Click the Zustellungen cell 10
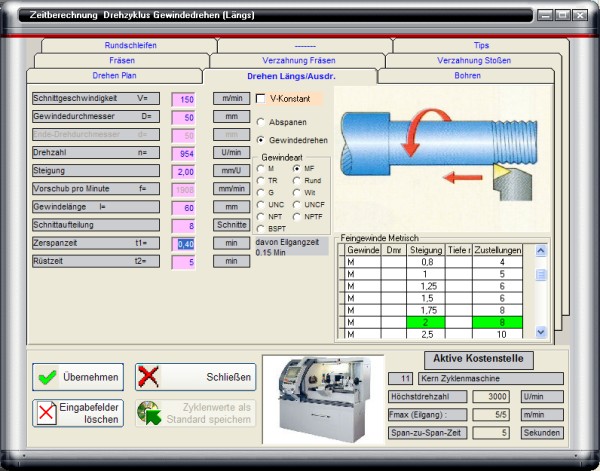Screen dimensions: 600x471 coord(497,334)
